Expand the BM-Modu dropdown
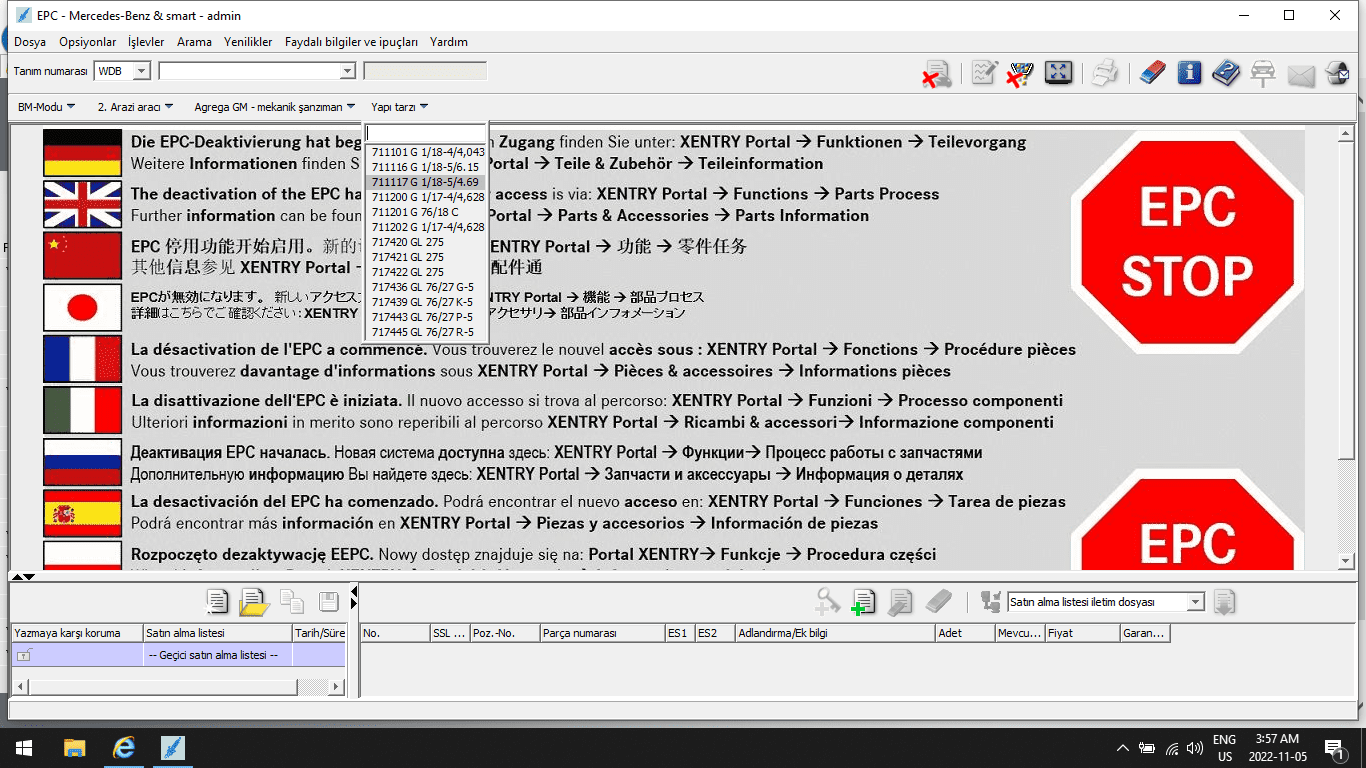Image resolution: width=1366 pixels, height=768 pixels. [x=46, y=107]
